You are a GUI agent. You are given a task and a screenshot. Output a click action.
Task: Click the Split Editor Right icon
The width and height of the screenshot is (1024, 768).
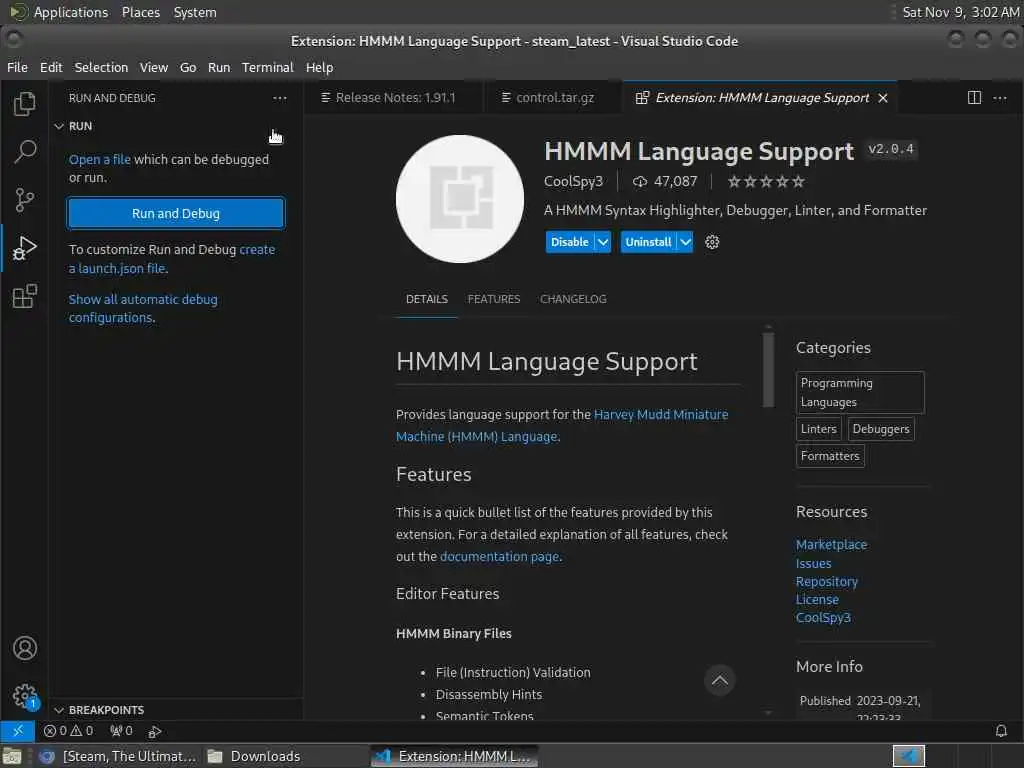pos(974,98)
